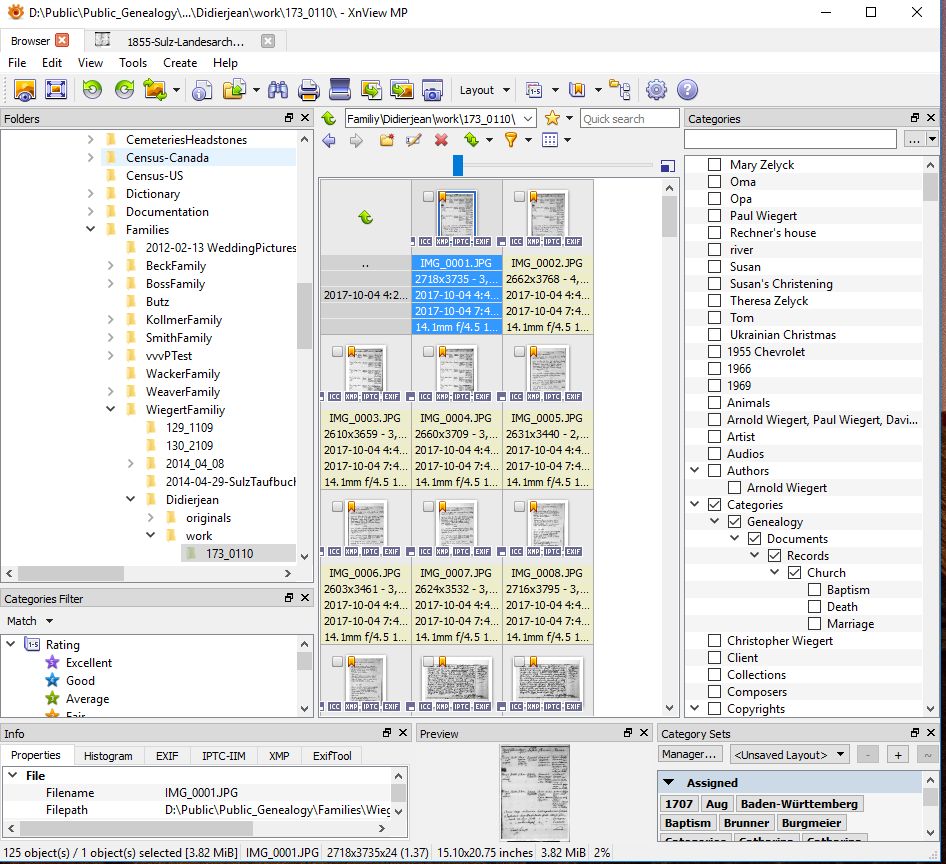Image resolution: width=946 pixels, height=864 pixels.
Task: Click the Manager... button in Category Sets
Action: (690, 755)
